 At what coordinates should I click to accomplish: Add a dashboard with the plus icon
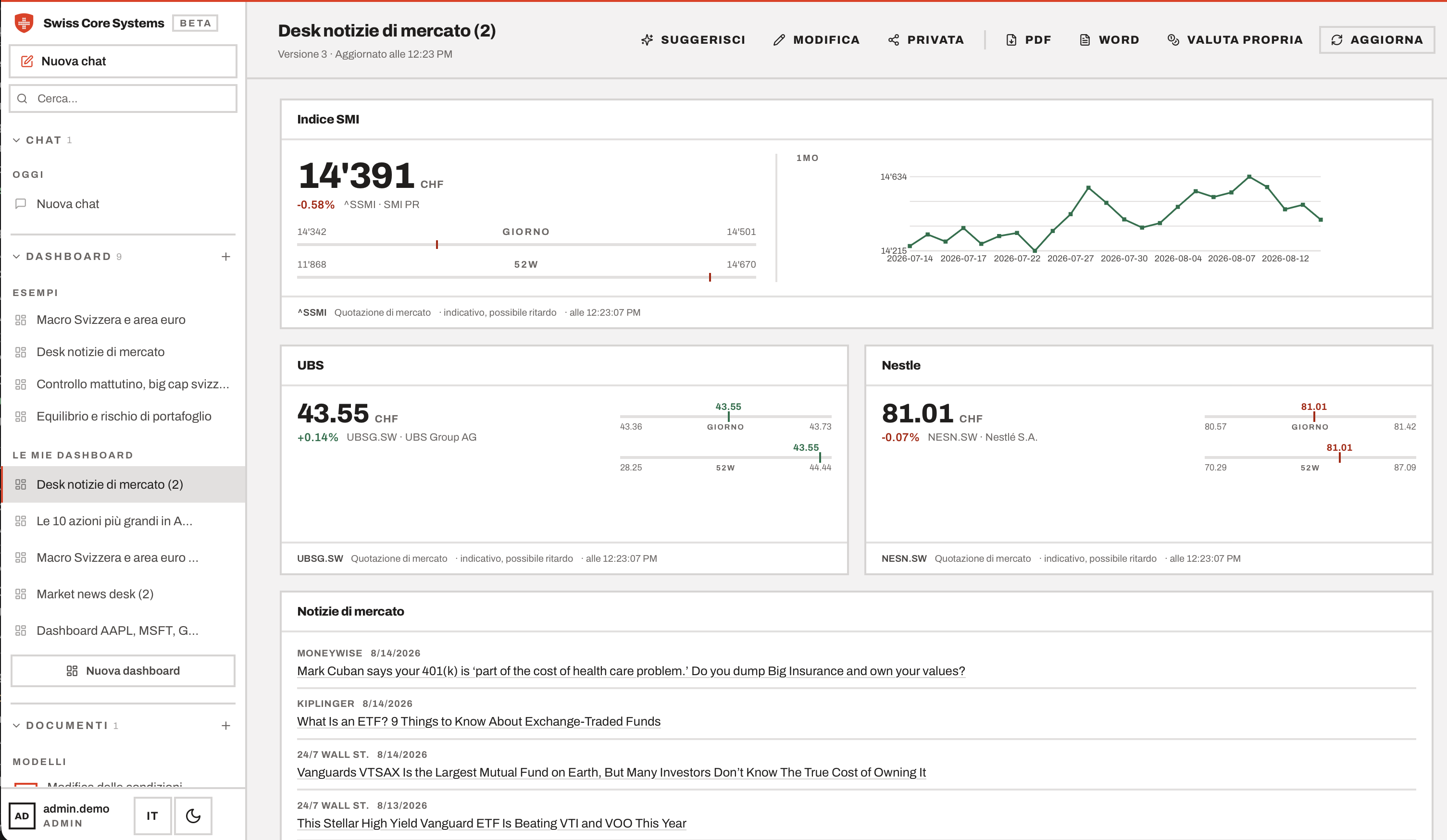point(225,257)
